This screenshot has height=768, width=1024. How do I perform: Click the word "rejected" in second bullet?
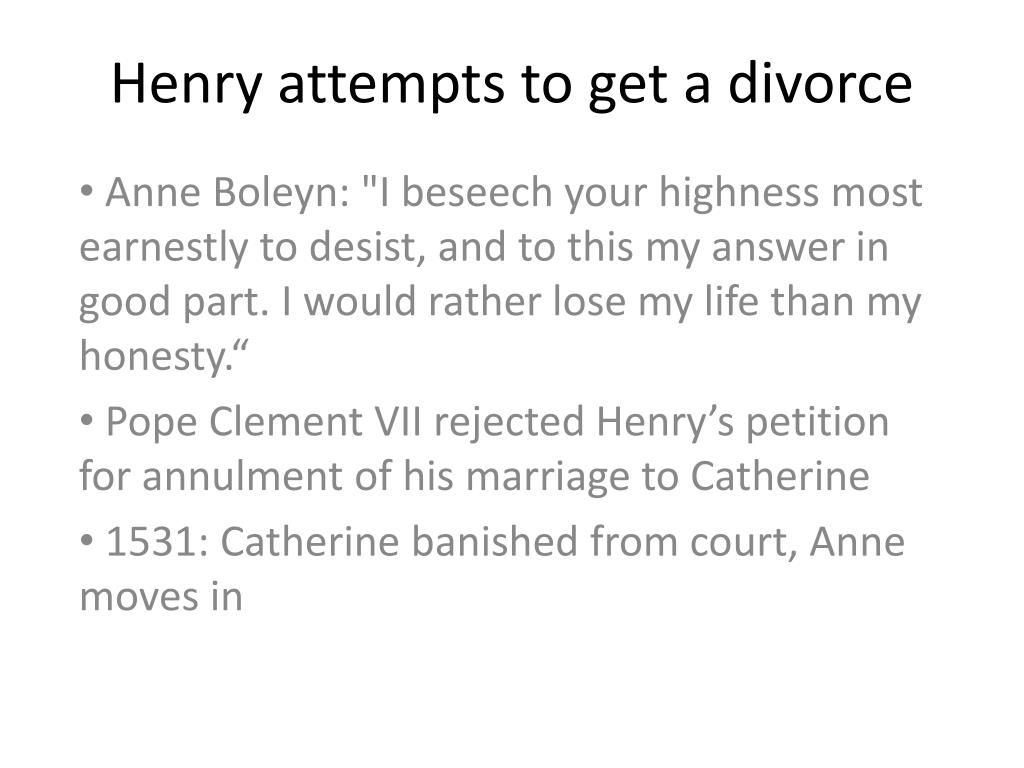509,423
